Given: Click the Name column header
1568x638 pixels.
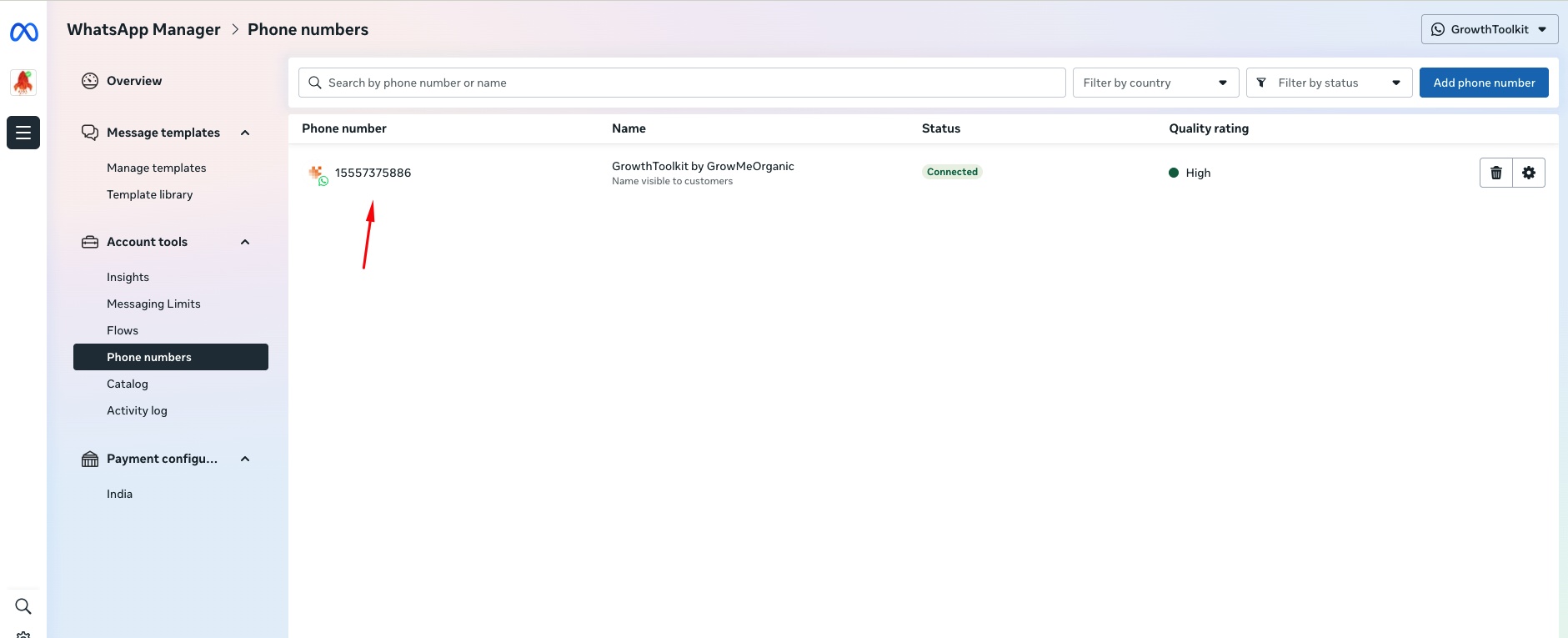Looking at the screenshot, I should (x=629, y=128).
